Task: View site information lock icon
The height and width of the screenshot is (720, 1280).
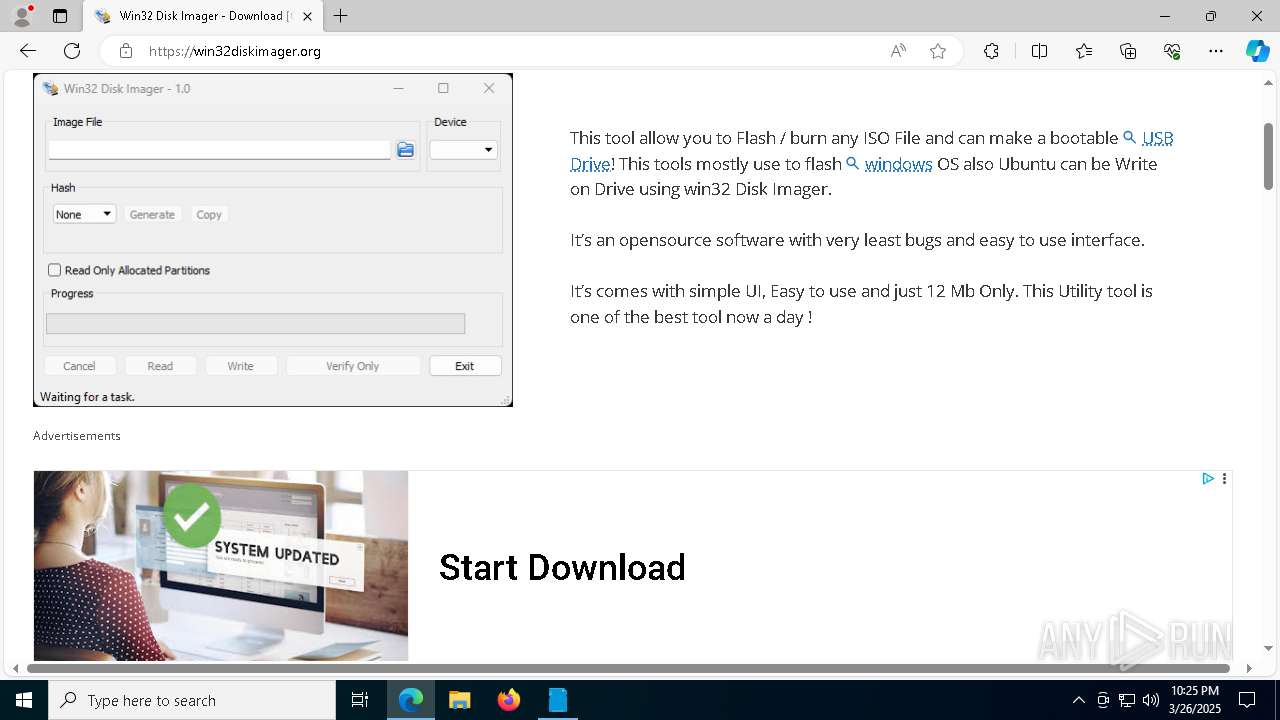Action: (126, 51)
